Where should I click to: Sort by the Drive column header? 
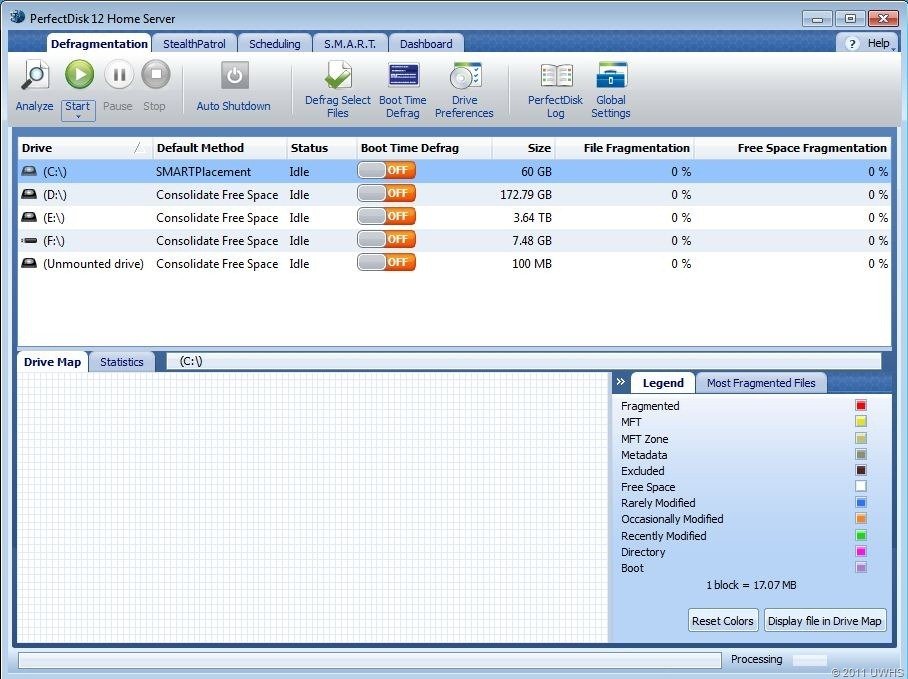[85, 148]
